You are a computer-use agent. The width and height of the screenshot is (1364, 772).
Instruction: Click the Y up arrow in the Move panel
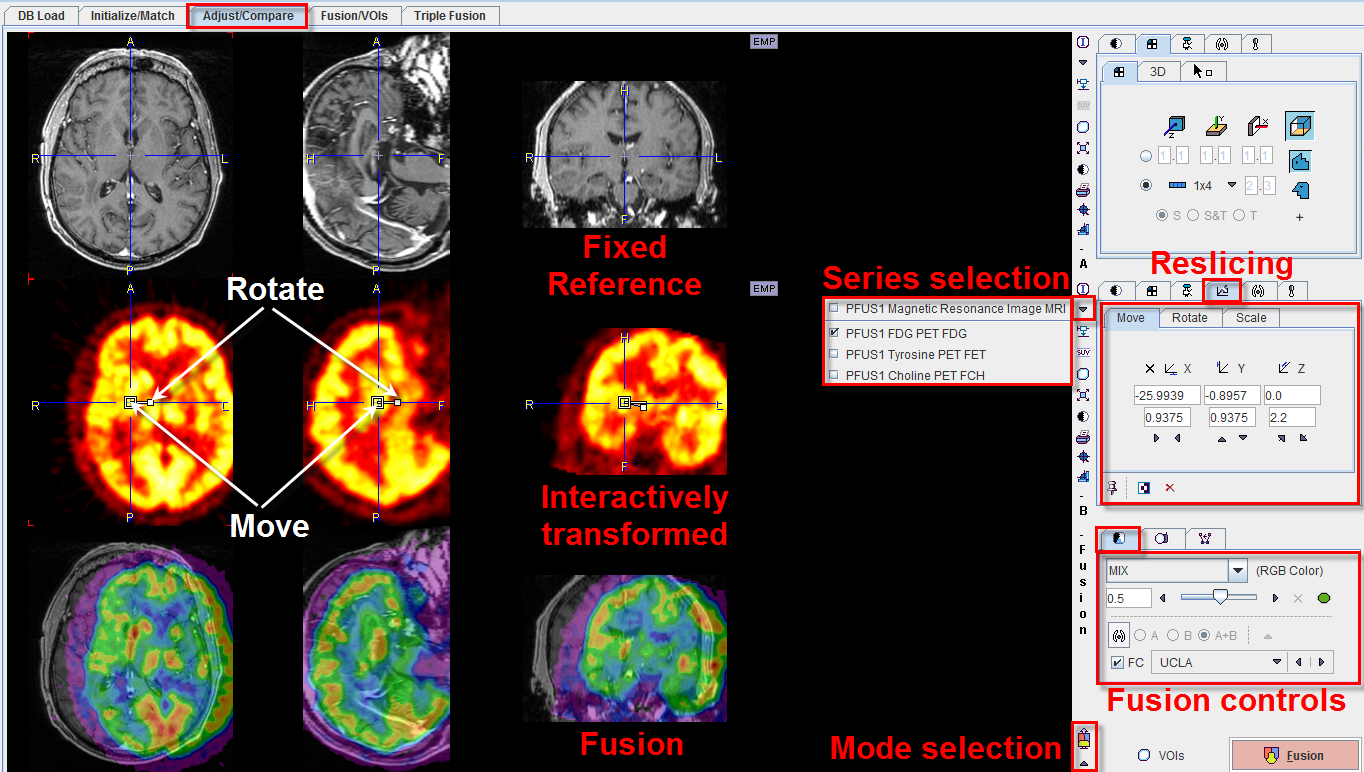[x=1221, y=438]
